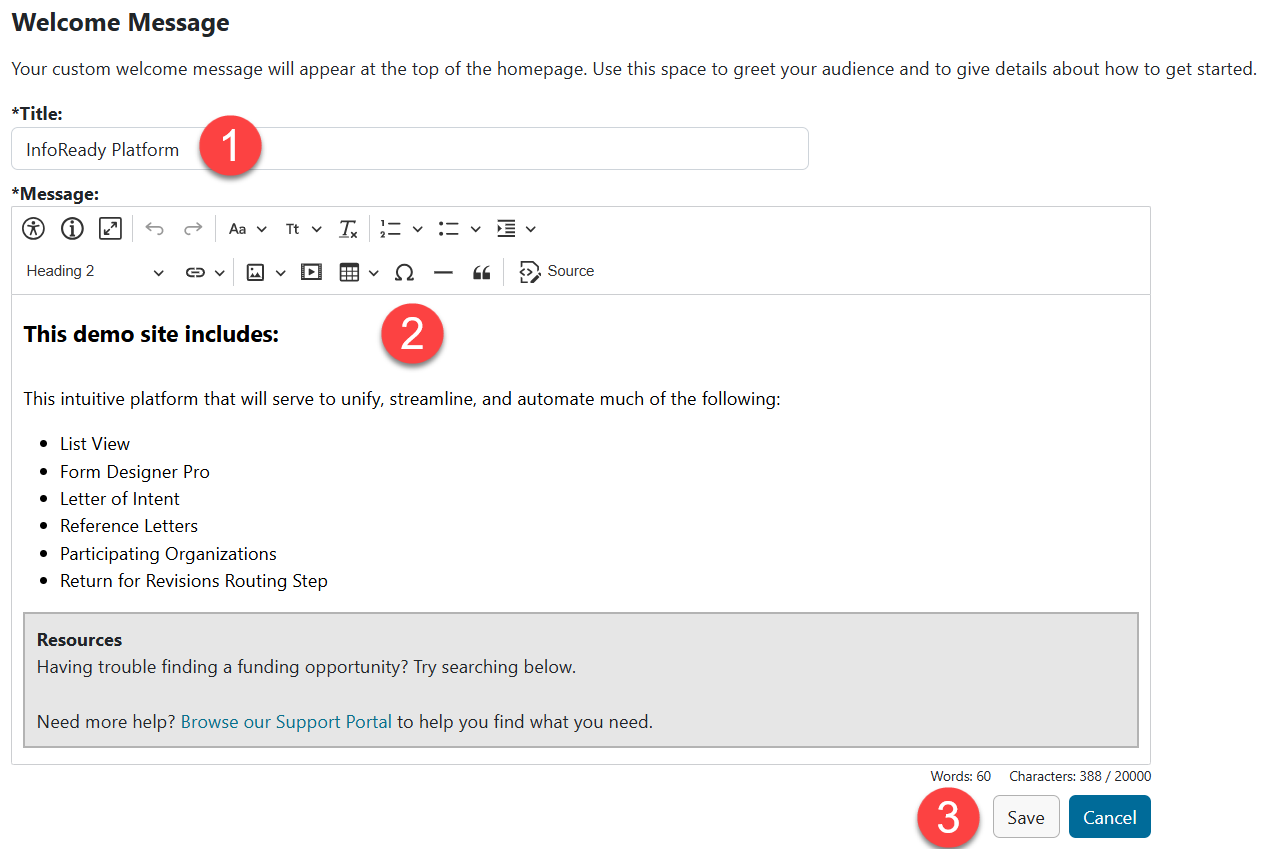Viewport: 1262px width, 849px height.
Task: Insert a special character (omega)
Action: pyautogui.click(x=404, y=272)
